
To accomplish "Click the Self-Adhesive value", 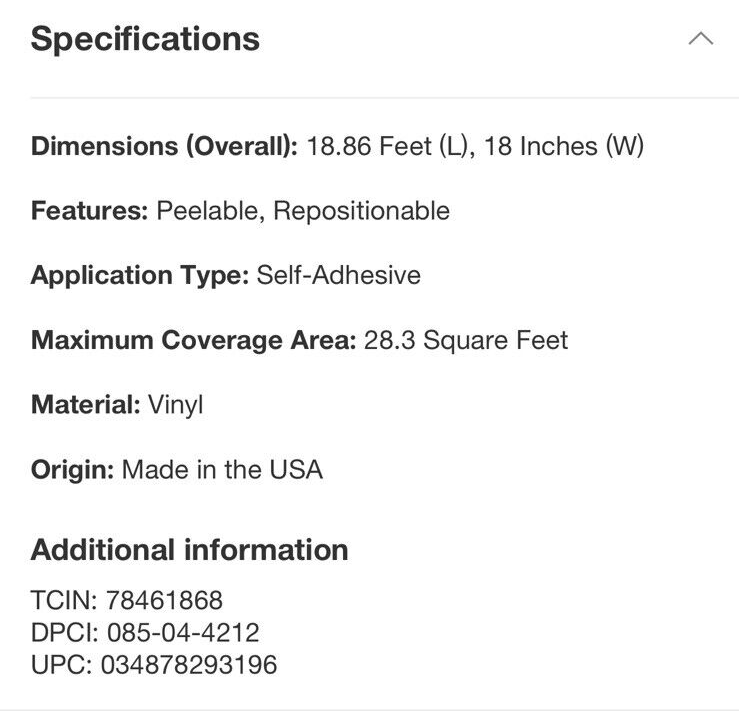I will pyautogui.click(x=338, y=275).
